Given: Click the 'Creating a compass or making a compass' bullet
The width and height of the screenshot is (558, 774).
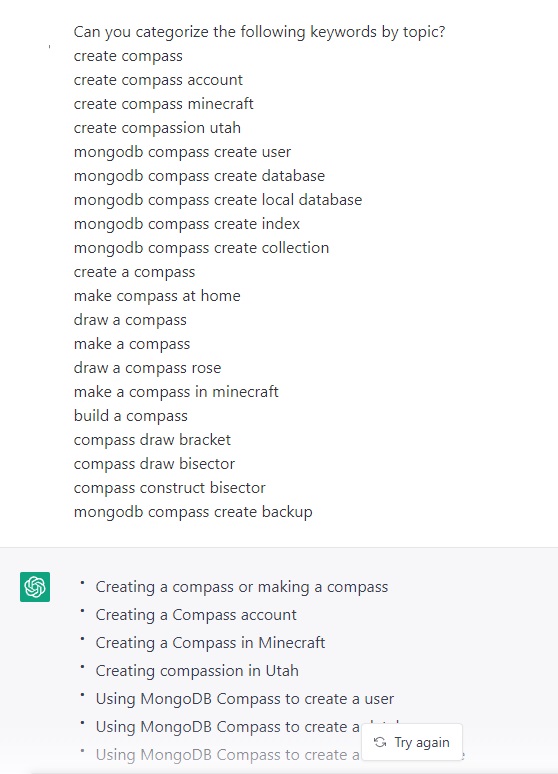Looking at the screenshot, I should (x=241, y=586).
